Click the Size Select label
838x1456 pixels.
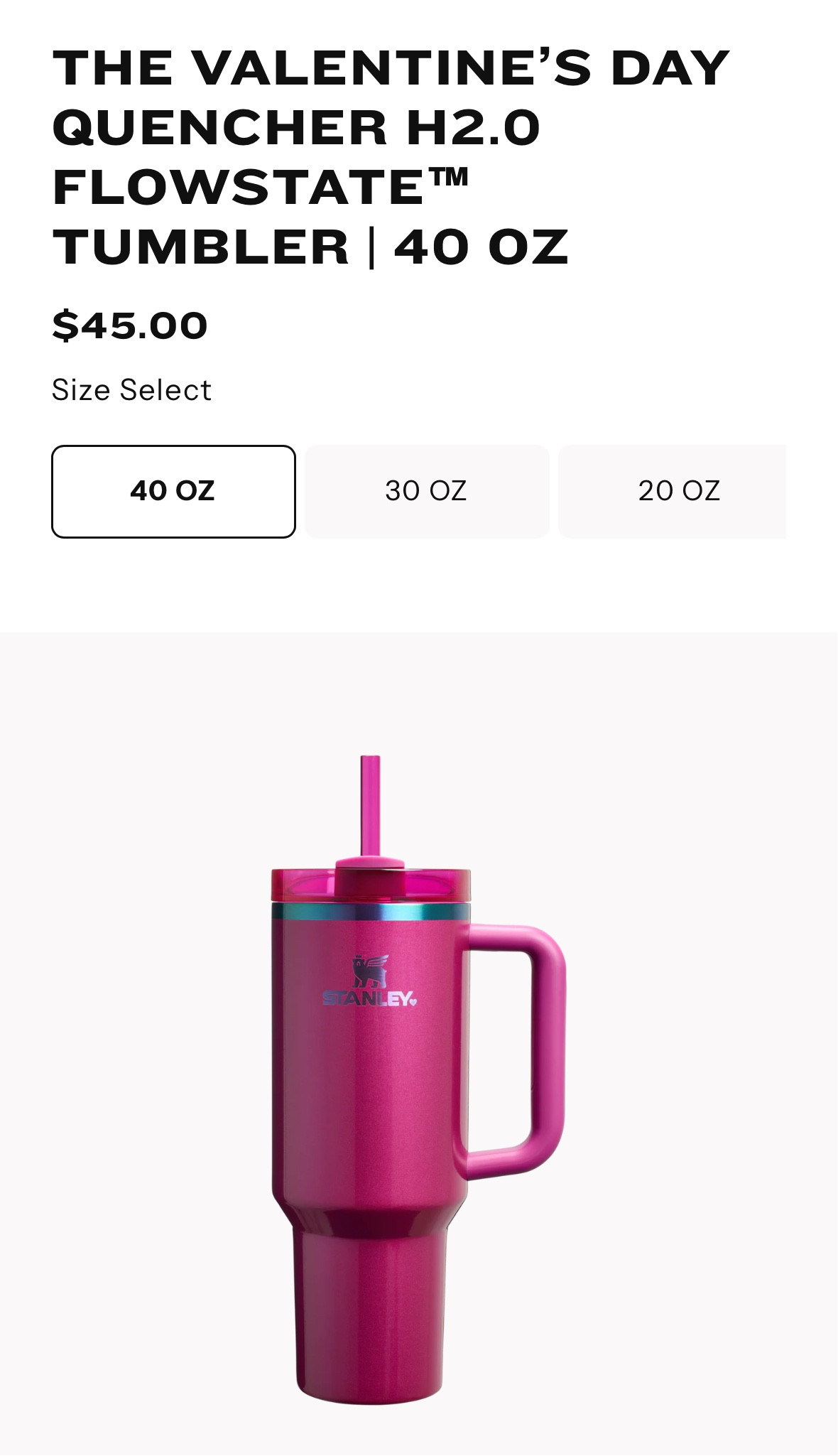(x=131, y=390)
